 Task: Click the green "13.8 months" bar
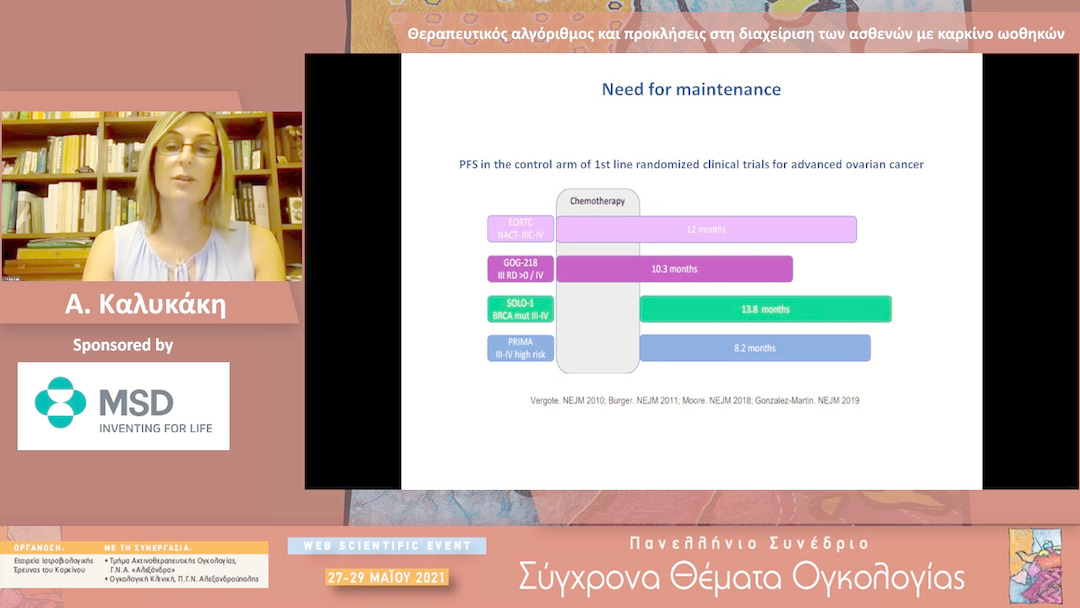point(765,309)
